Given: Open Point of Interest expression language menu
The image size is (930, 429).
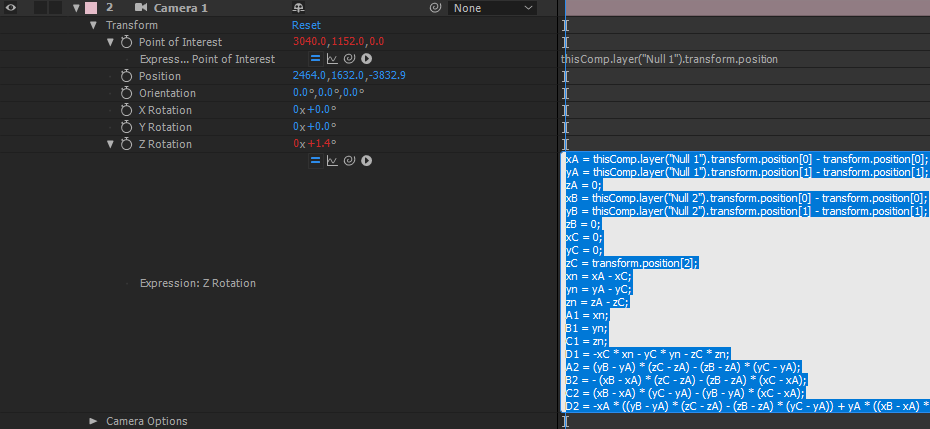Looking at the screenshot, I should click(366, 59).
